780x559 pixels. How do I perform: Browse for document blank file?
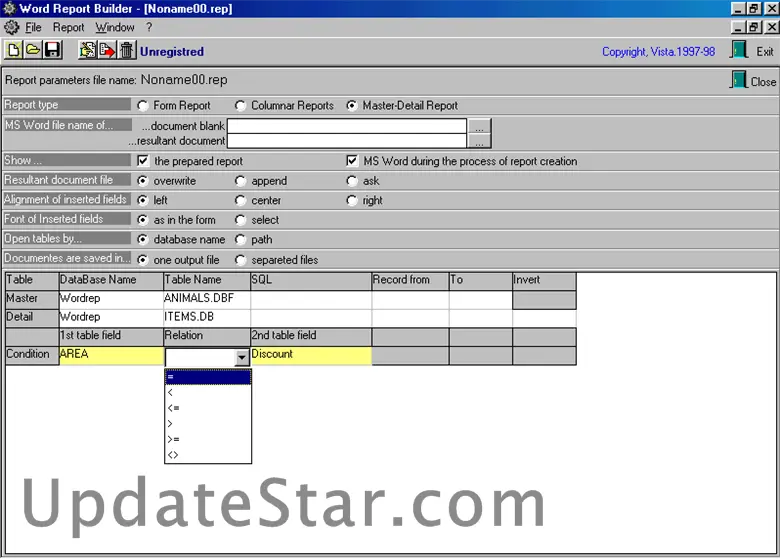coord(479,126)
